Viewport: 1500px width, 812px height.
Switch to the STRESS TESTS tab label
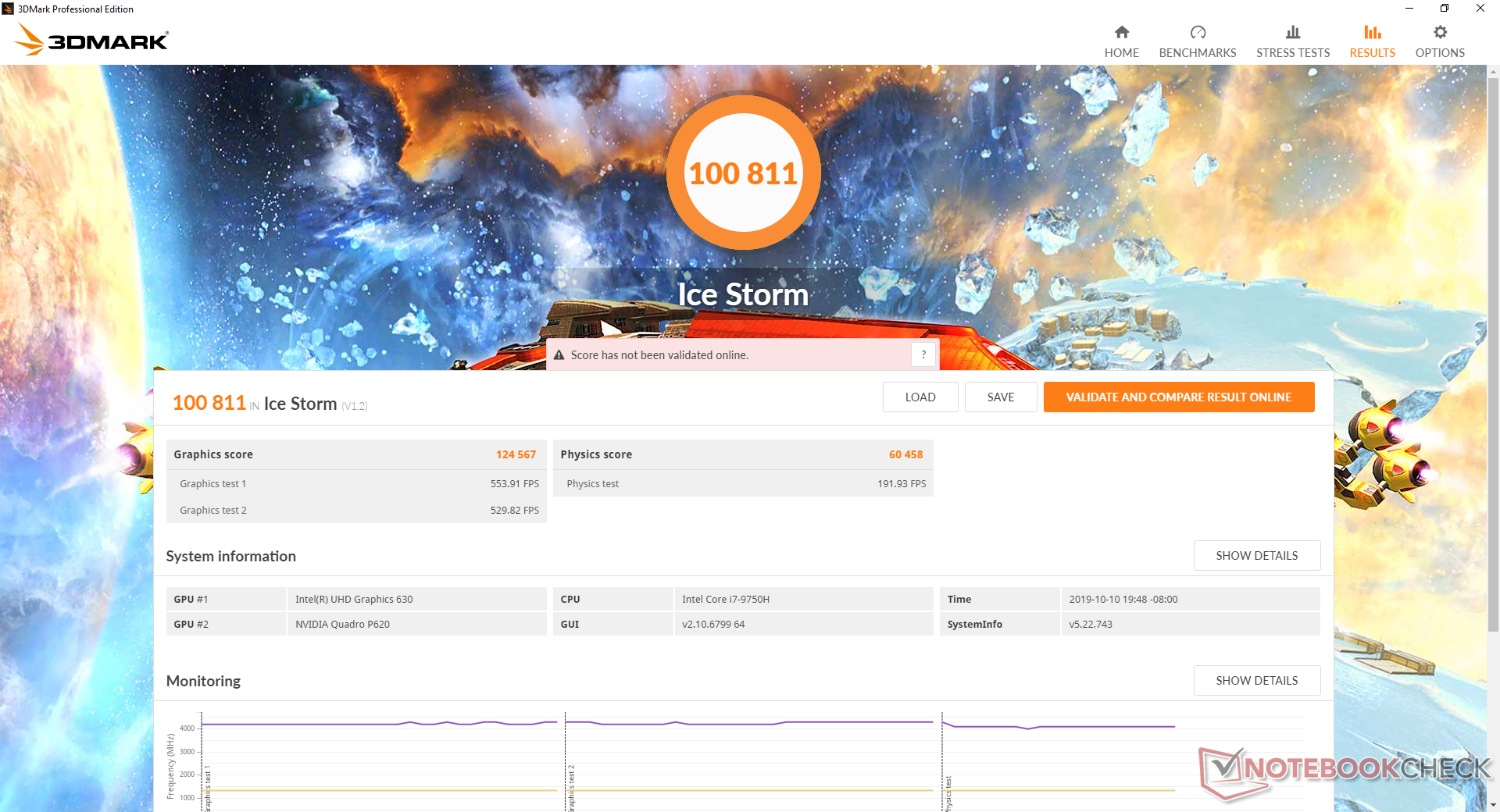coord(1293,53)
